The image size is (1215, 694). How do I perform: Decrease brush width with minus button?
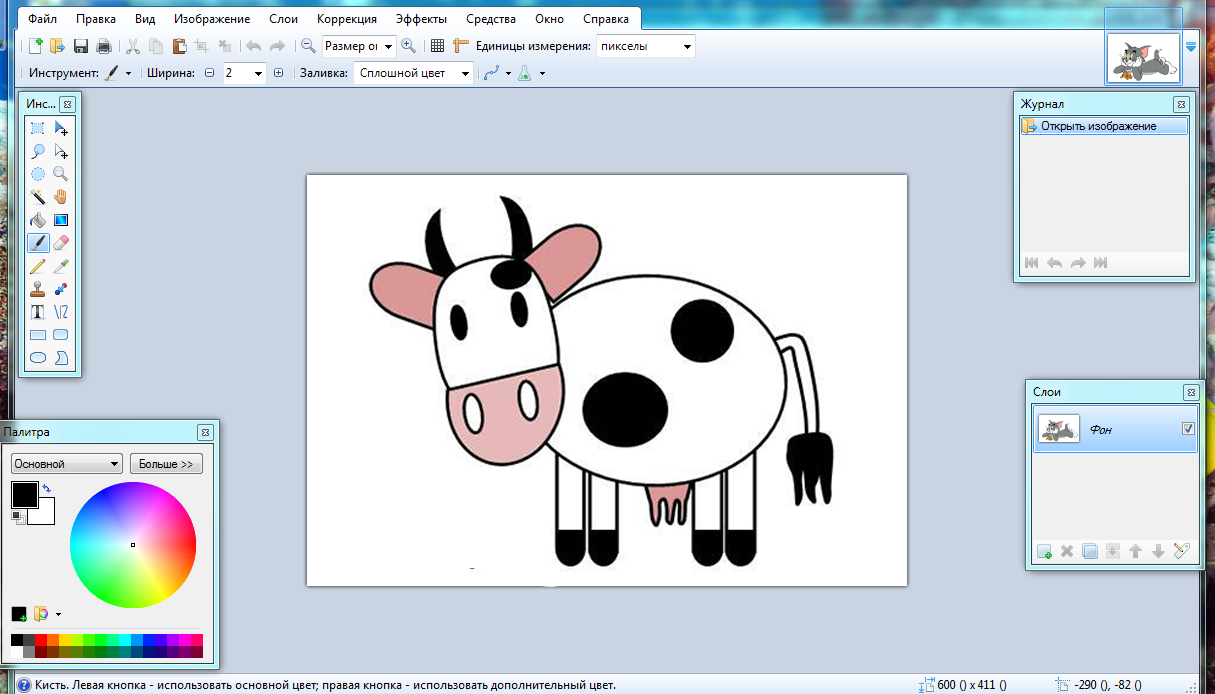[x=210, y=73]
